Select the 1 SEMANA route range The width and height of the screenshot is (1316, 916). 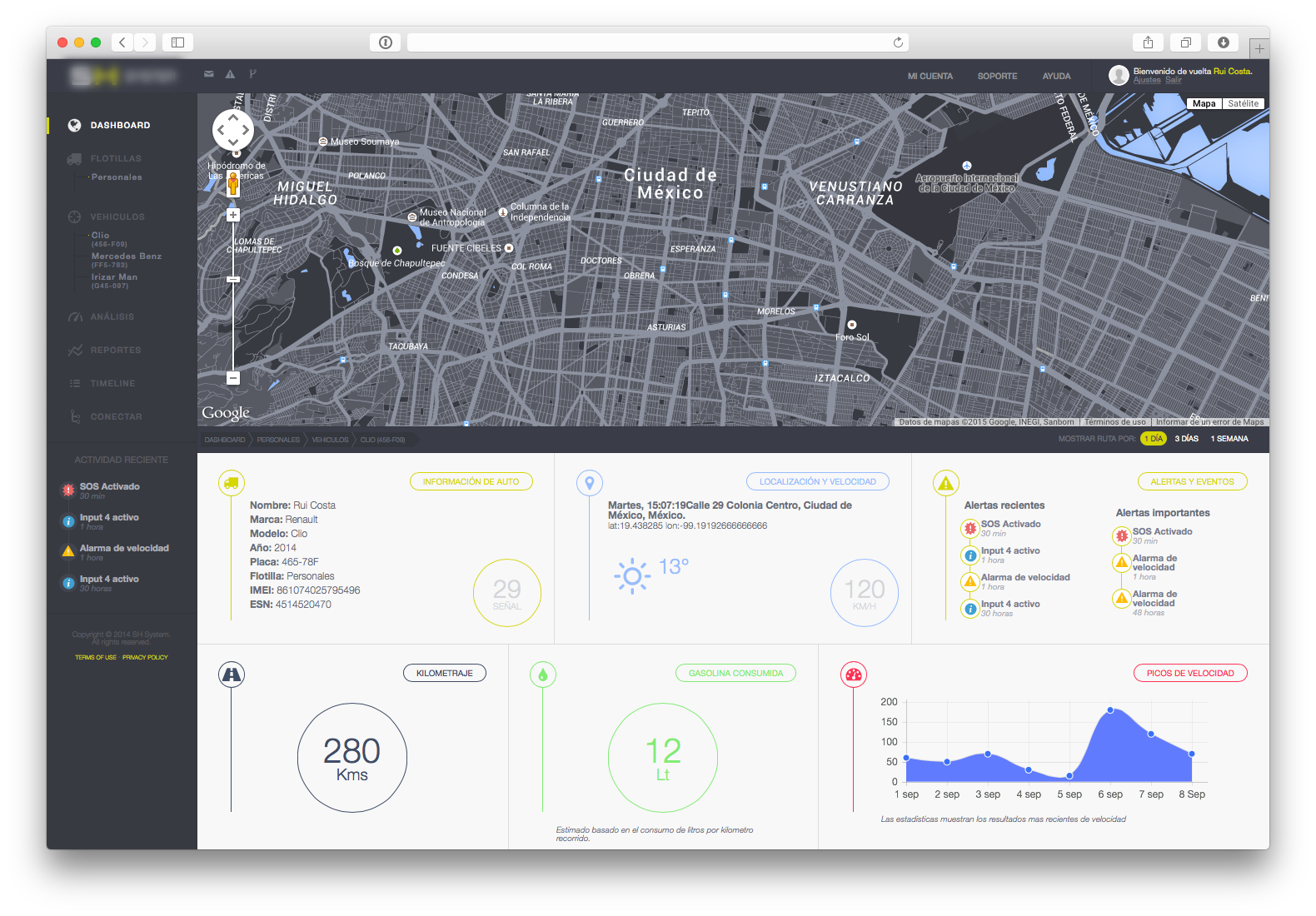pos(1229,439)
